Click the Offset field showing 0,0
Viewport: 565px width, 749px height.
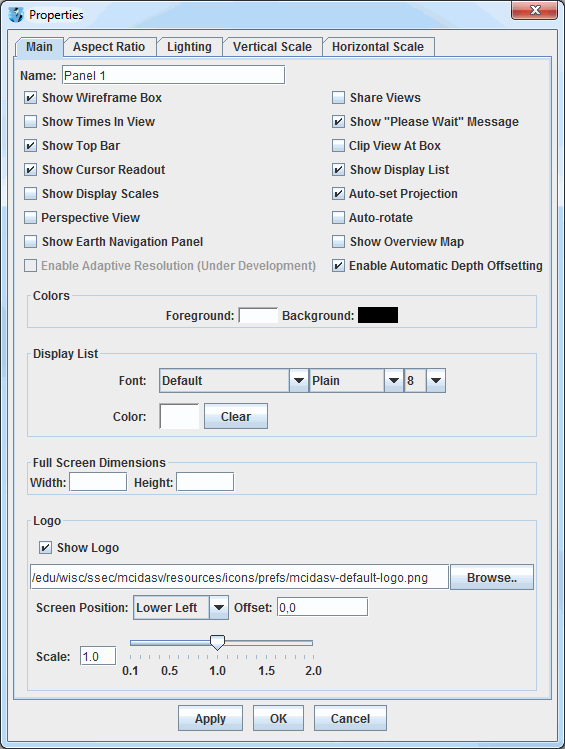[x=322, y=608]
